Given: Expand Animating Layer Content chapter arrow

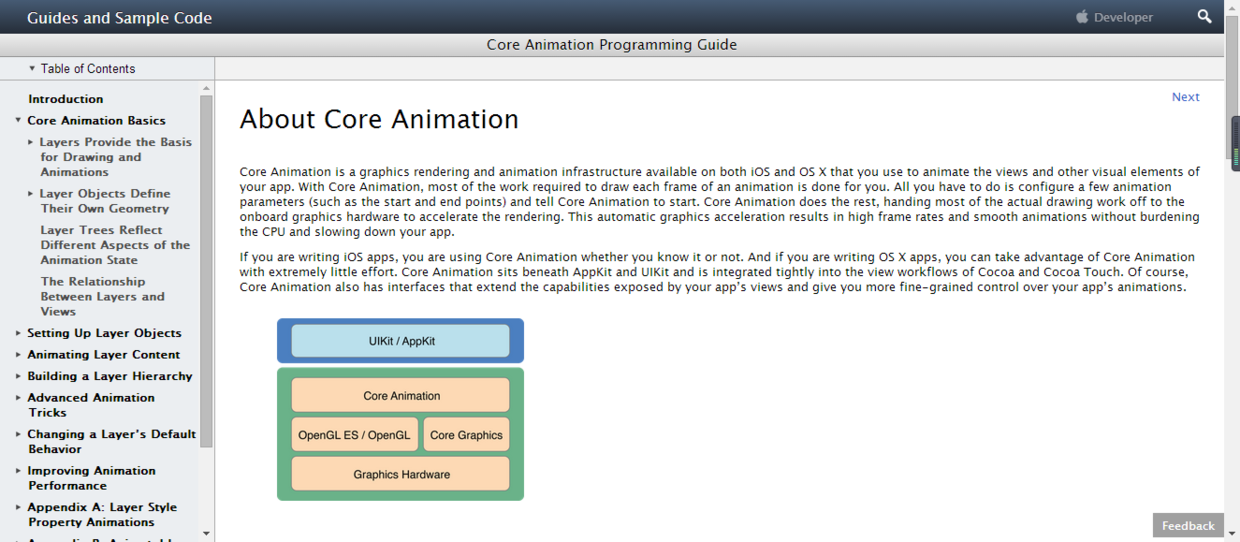Looking at the screenshot, I should coord(18,355).
